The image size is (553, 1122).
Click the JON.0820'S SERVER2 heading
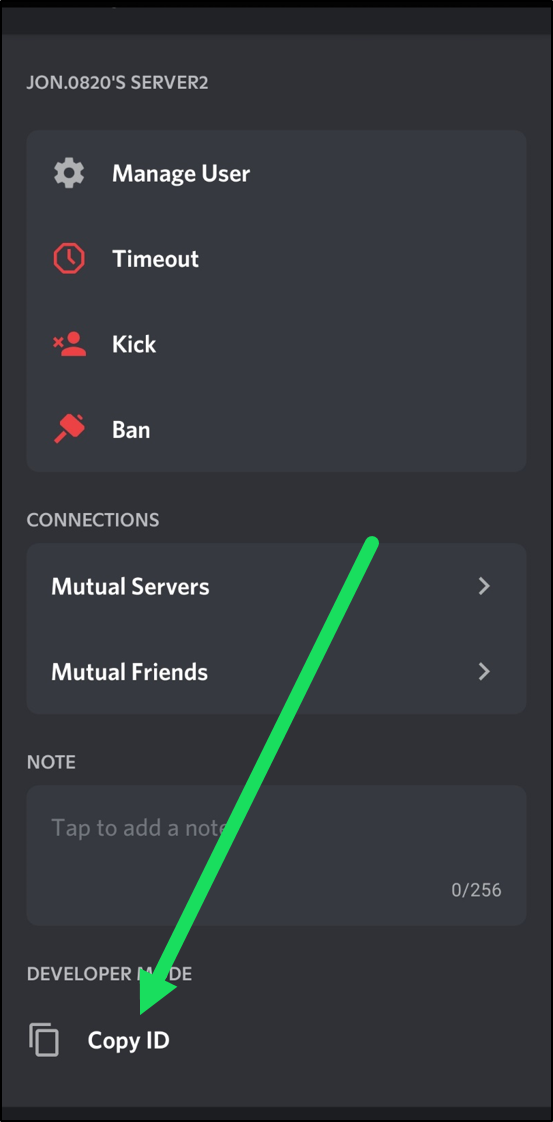click(117, 83)
